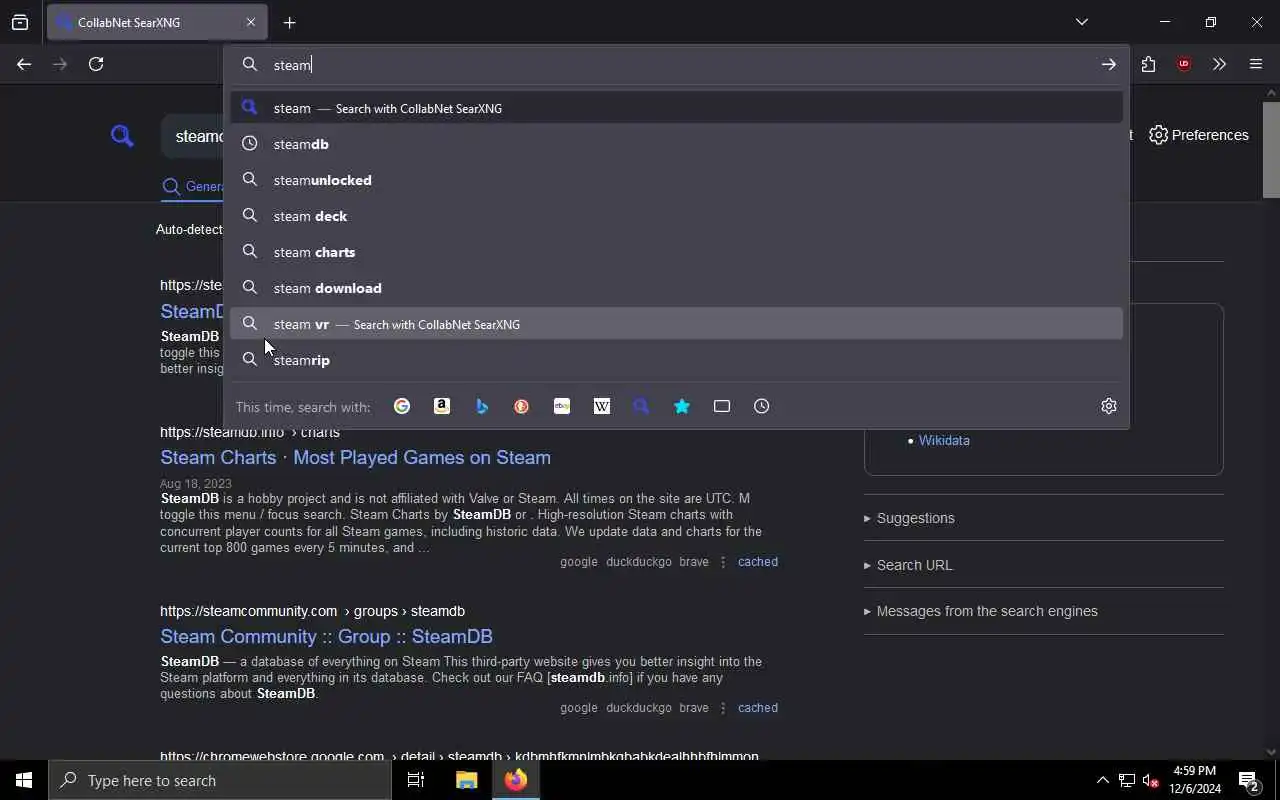Open the Windows Start menu

click(24, 780)
